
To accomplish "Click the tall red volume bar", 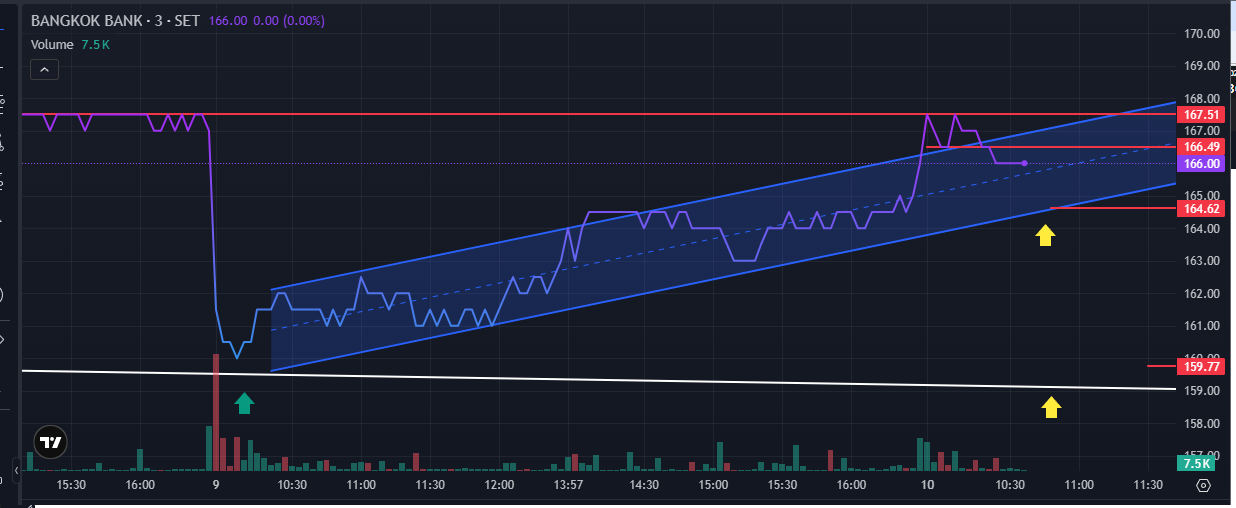I will click(x=215, y=412).
